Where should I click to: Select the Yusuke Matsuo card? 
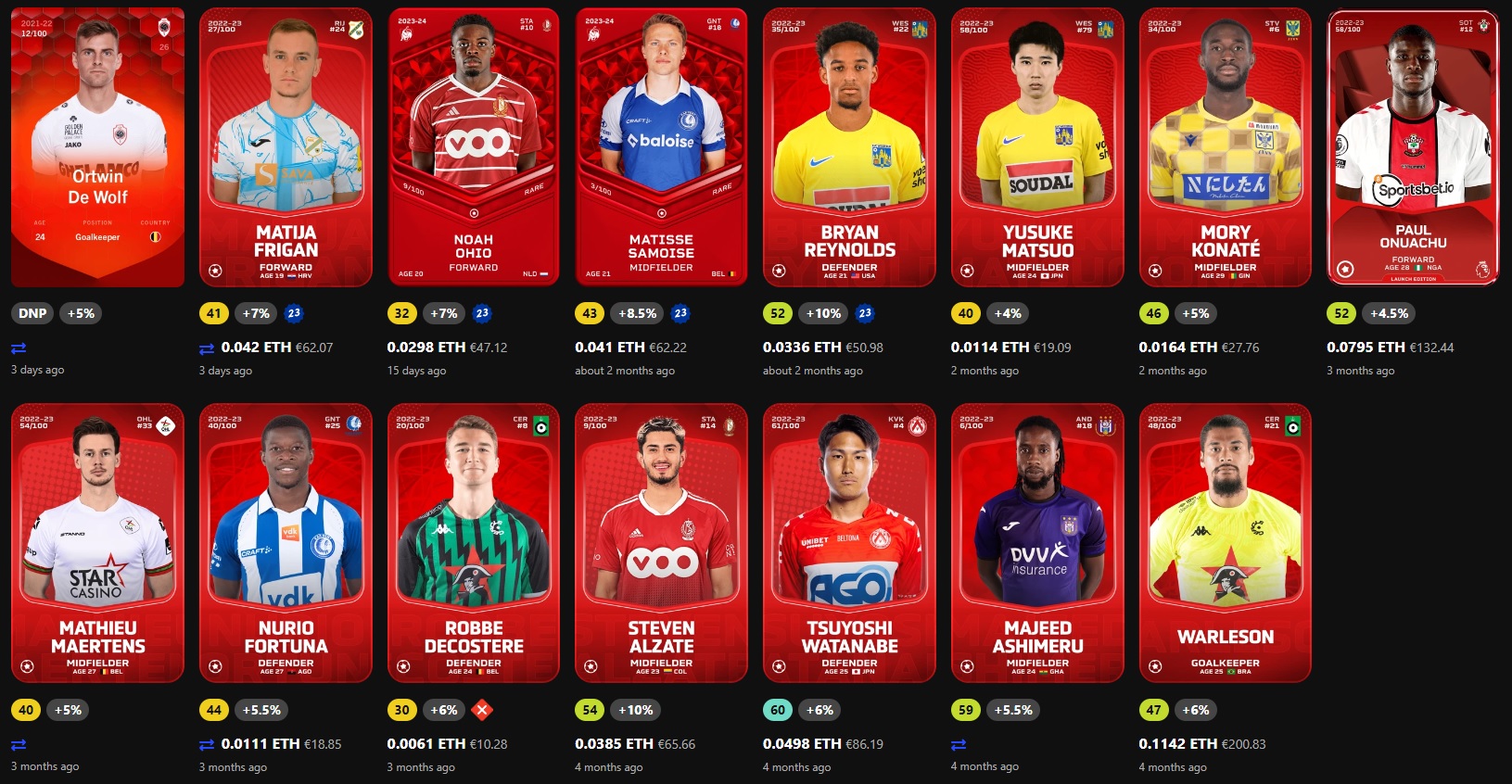(x=1037, y=147)
